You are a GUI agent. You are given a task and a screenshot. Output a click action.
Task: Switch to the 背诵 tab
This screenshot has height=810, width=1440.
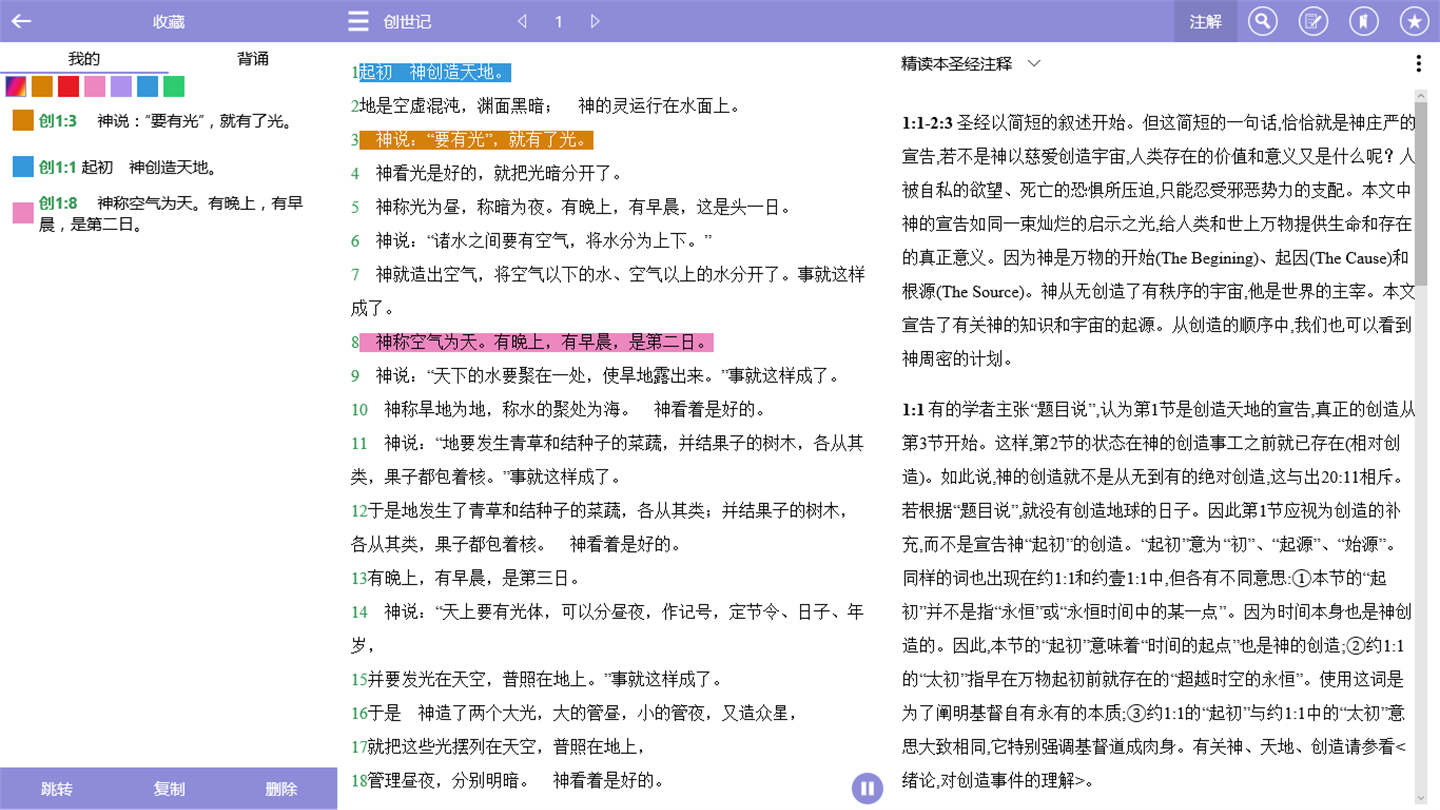[253, 59]
